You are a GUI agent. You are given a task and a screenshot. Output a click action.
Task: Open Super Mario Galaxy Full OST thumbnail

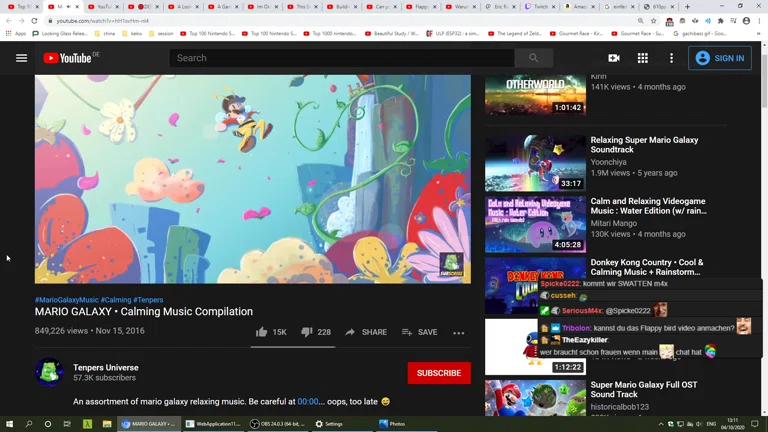click(x=535, y=398)
